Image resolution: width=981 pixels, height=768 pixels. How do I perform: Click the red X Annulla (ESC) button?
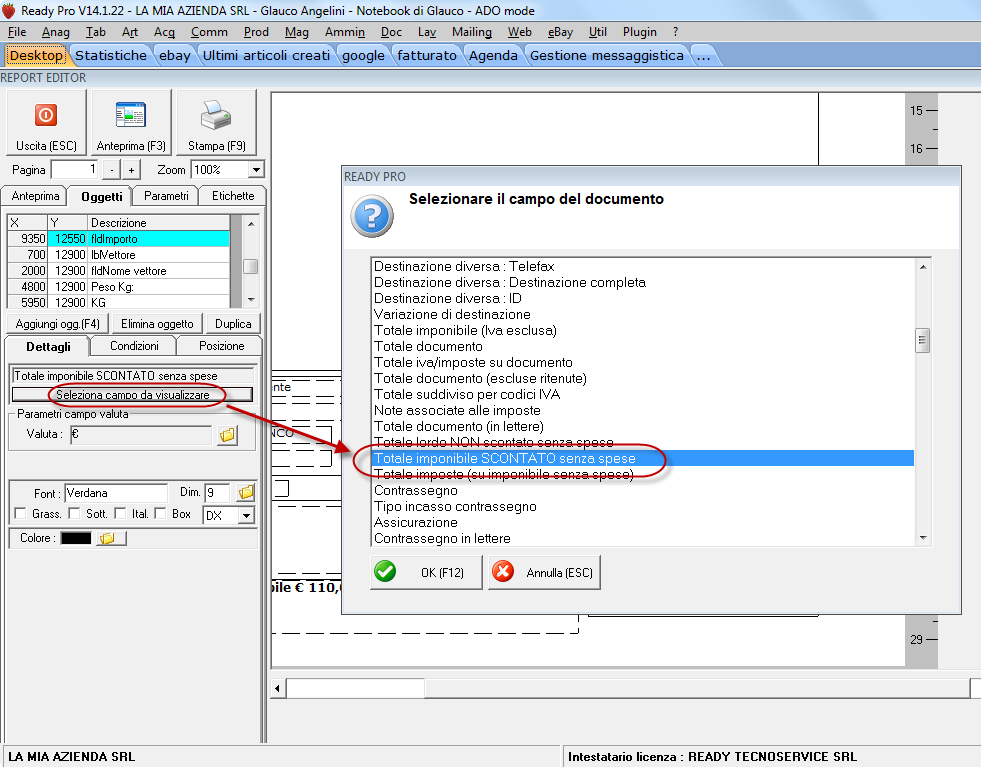pos(544,572)
